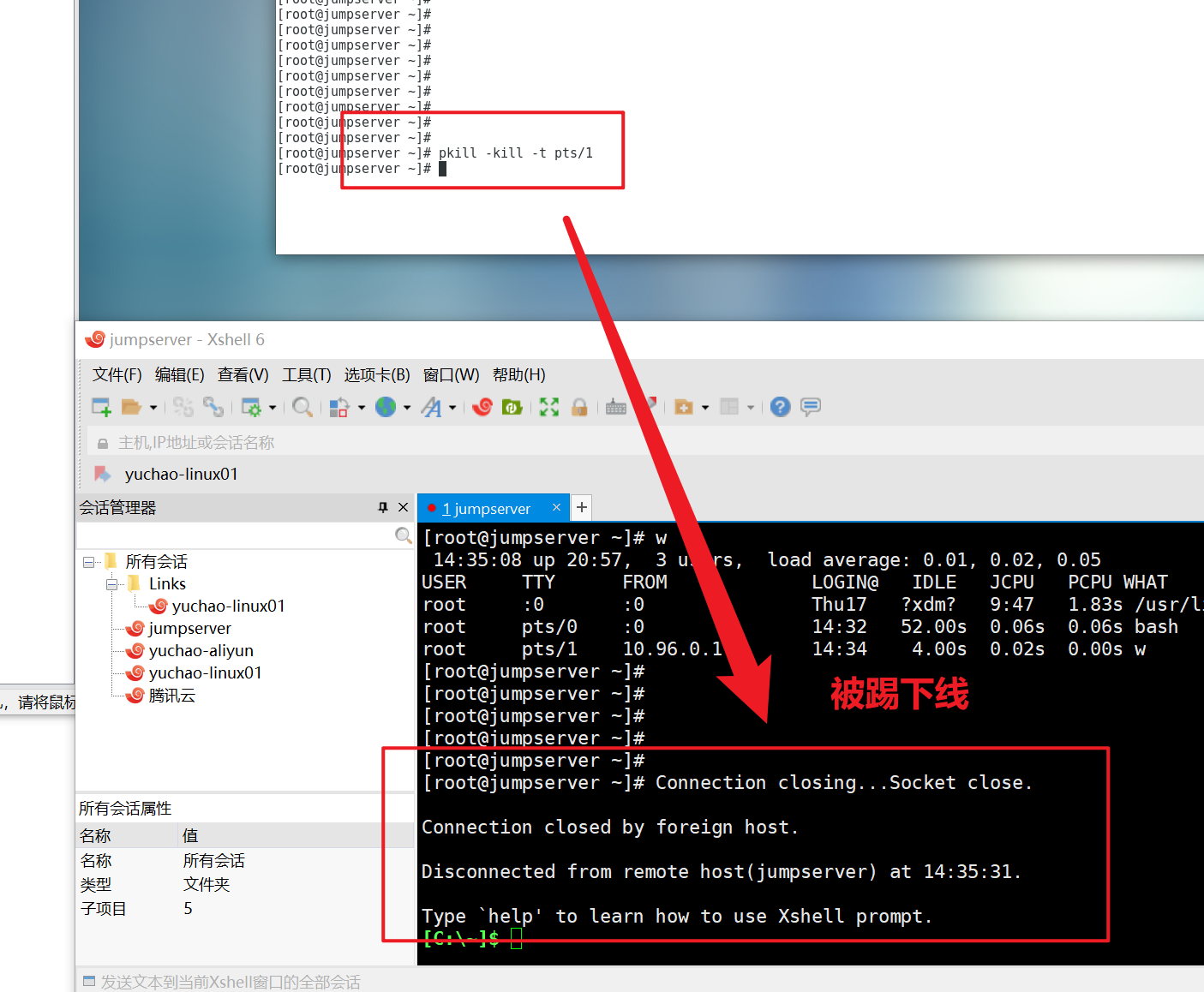Open dropdown arrow beside the font icon
The height and width of the screenshot is (992, 1204).
point(452,408)
